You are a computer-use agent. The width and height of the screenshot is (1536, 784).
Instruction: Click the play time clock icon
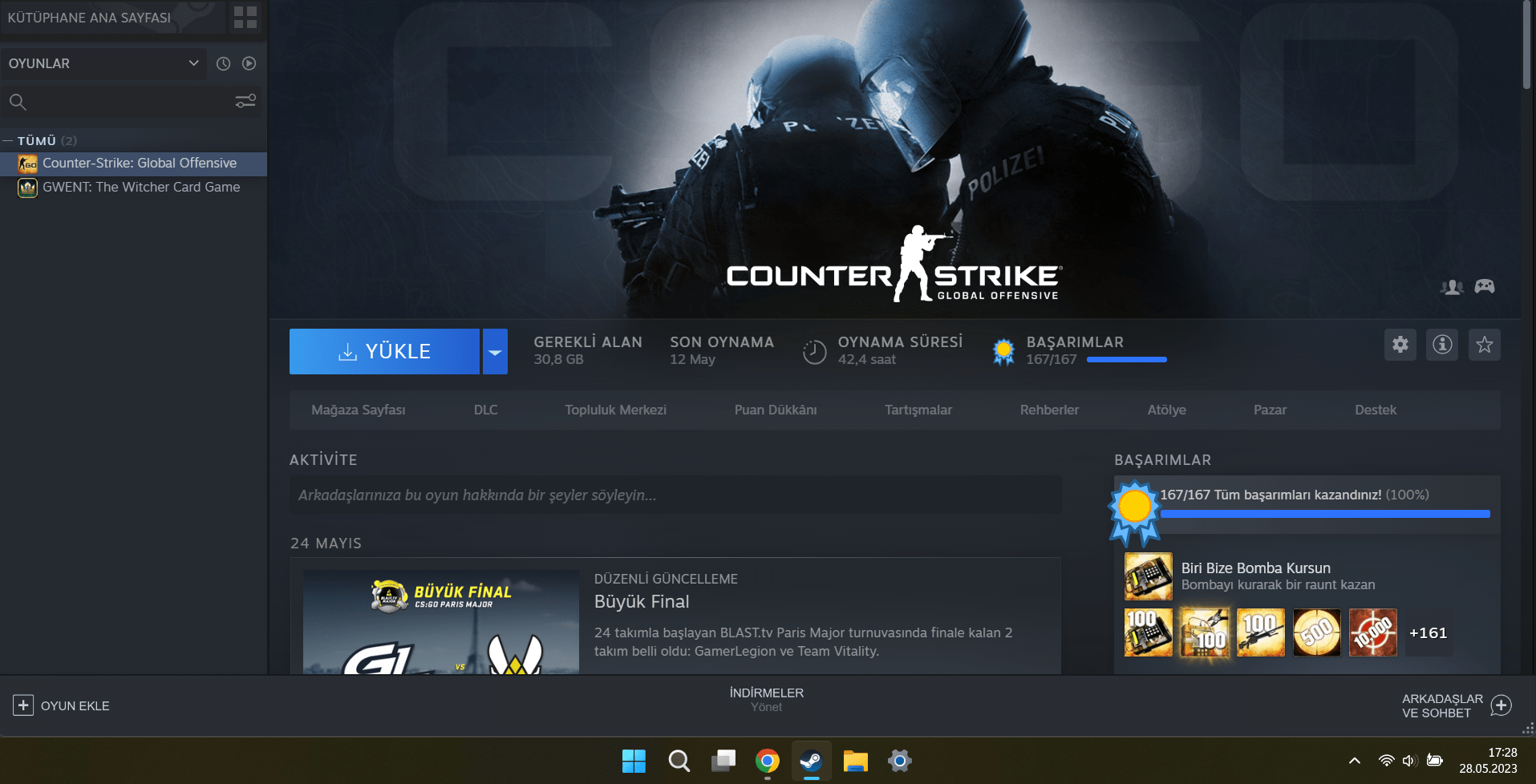tap(814, 352)
